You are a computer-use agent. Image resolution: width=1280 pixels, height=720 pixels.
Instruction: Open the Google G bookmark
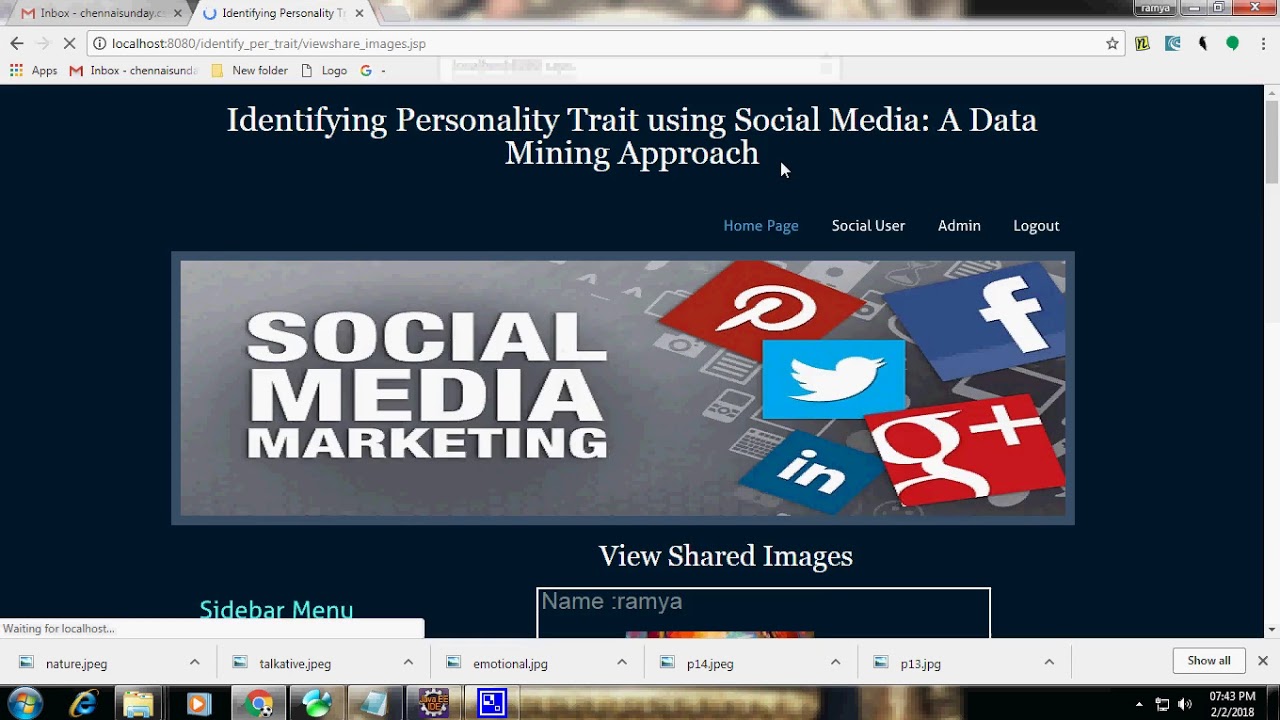[372, 71]
